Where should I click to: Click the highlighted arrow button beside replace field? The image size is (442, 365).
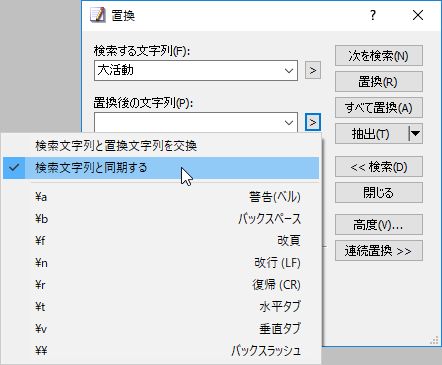click(313, 122)
